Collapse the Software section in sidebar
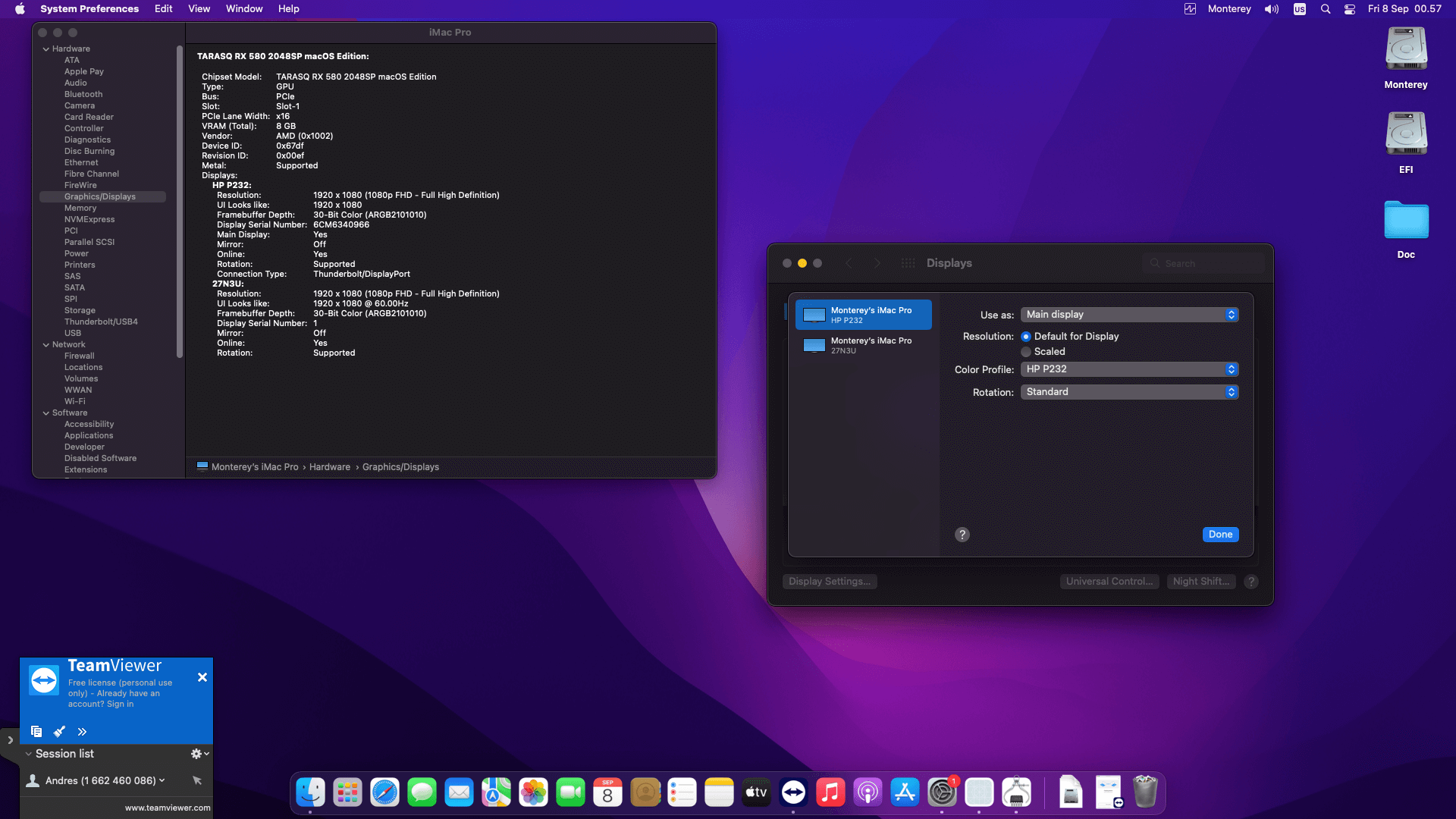The height and width of the screenshot is (819, 1456). pos(46,413)
